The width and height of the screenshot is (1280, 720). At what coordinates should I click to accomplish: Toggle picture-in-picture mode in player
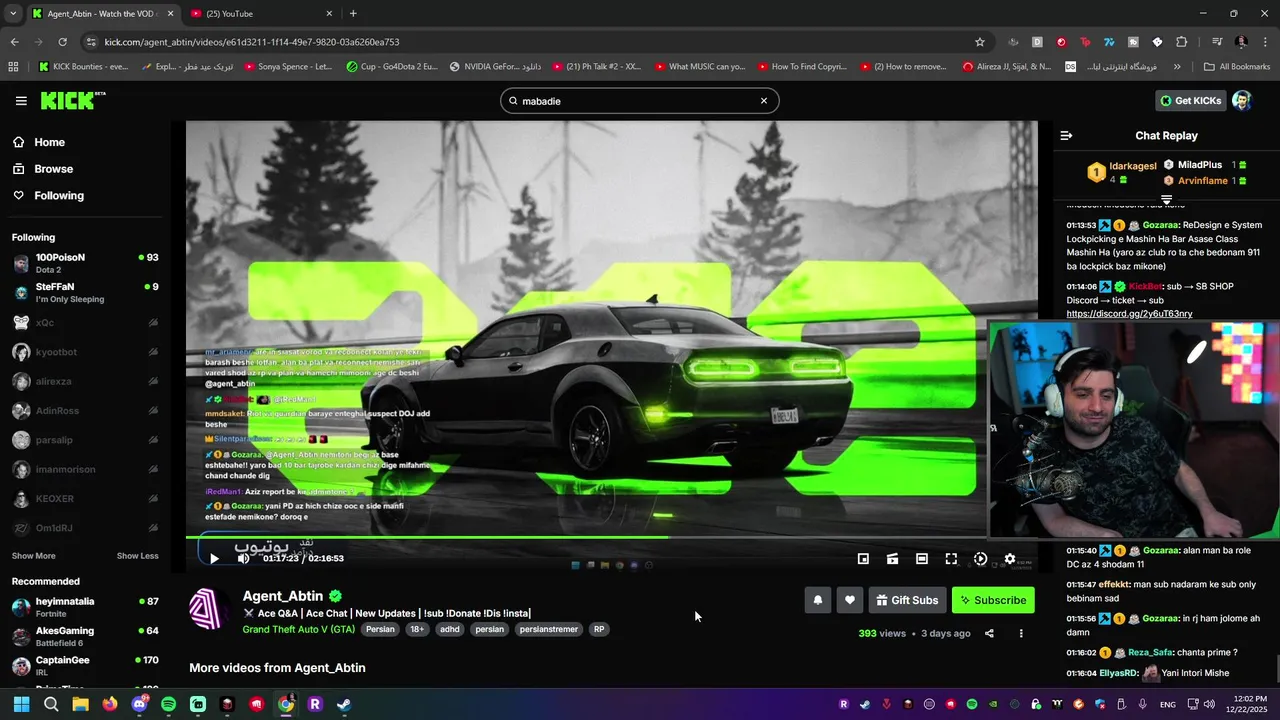[863, 559]
